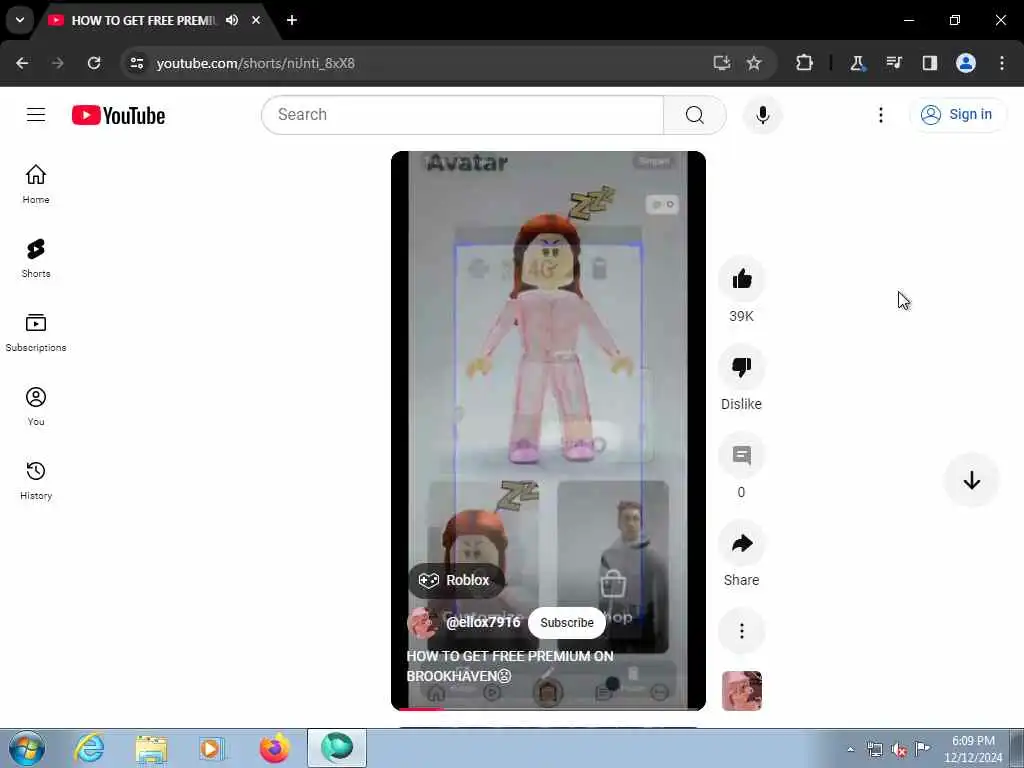Subscribe to the @ellox7916 channel

[x=566, y=622]
